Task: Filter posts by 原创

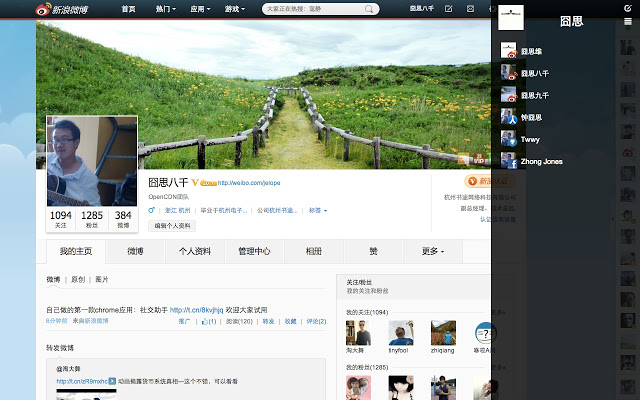Action: point(78,279)
